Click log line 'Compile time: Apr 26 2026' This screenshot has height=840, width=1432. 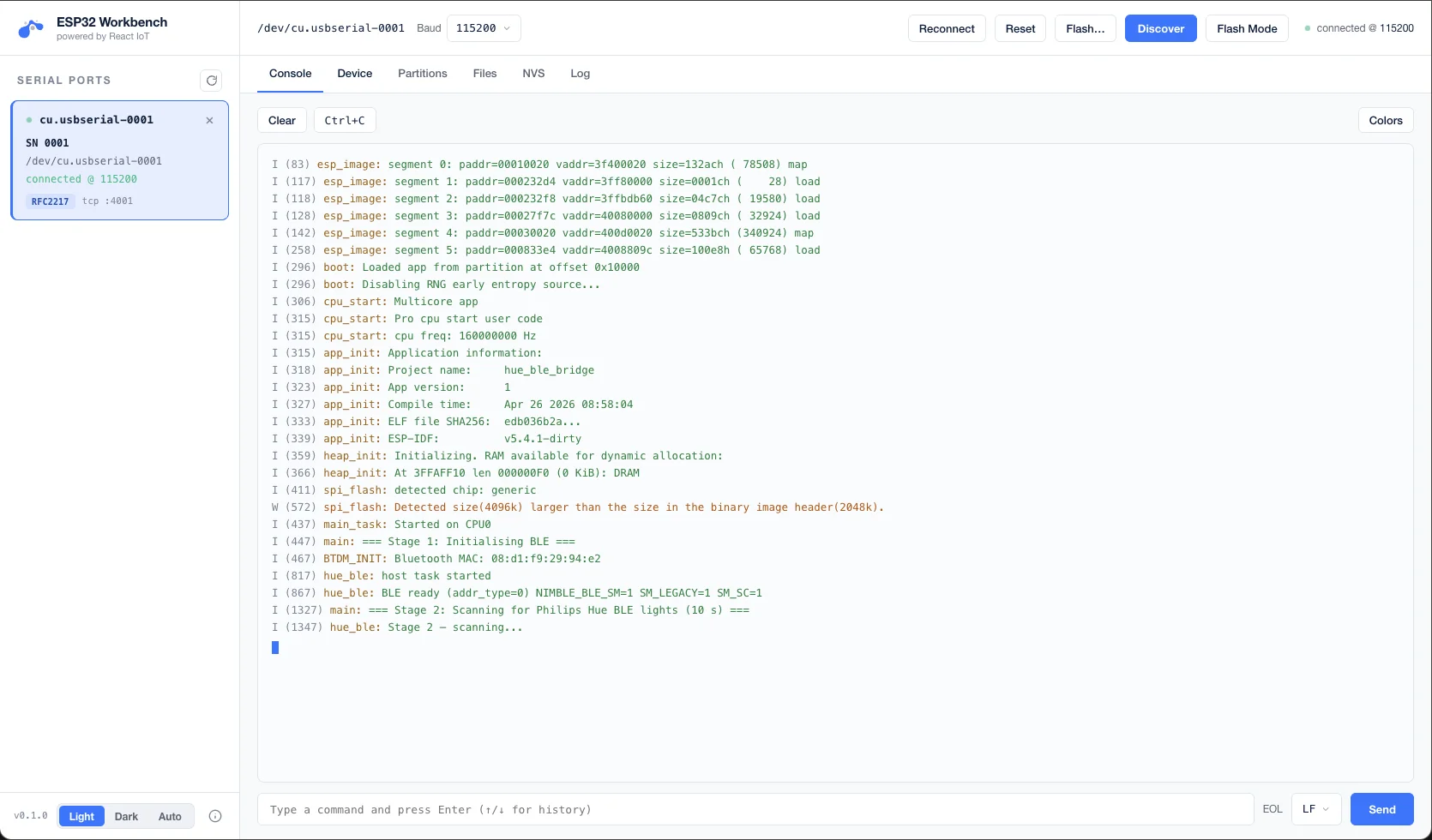[453, 405]
